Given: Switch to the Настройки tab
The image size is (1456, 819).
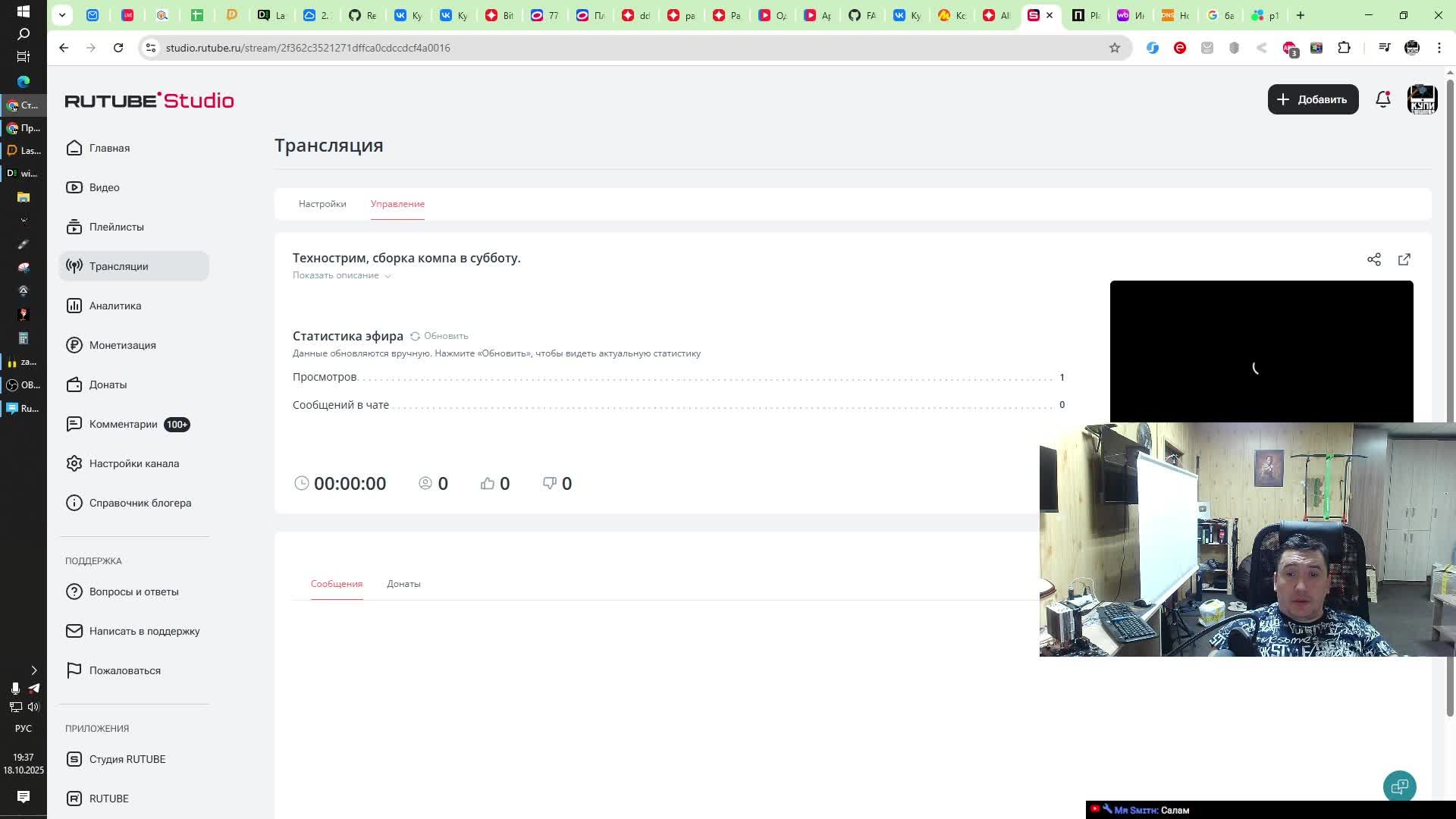Looking at the screenshot, I should click(322, 204).
